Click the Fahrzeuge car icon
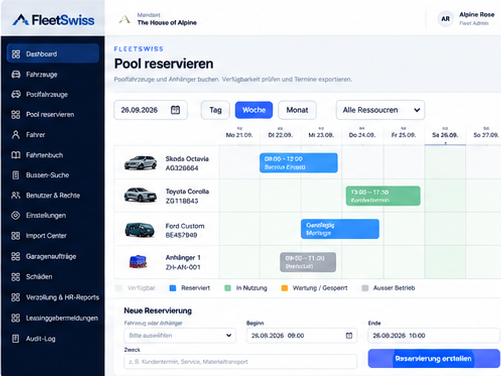Image resolution: width=501 pixels, height=376 pixels. point(16,74)
